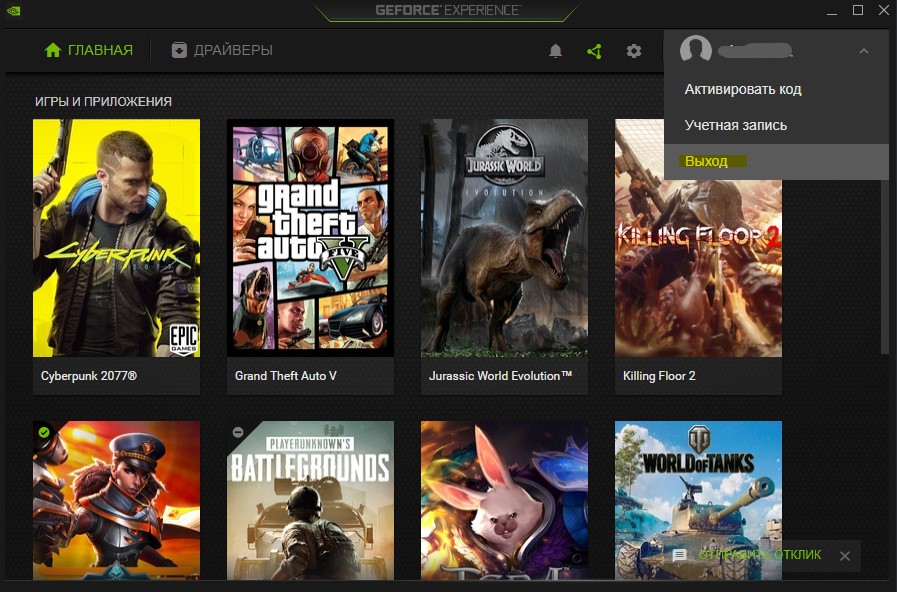Viewport: 897px width, 592px height.
Task: Open the Grand Theft Auto V cover
Action: pos(311,238)
